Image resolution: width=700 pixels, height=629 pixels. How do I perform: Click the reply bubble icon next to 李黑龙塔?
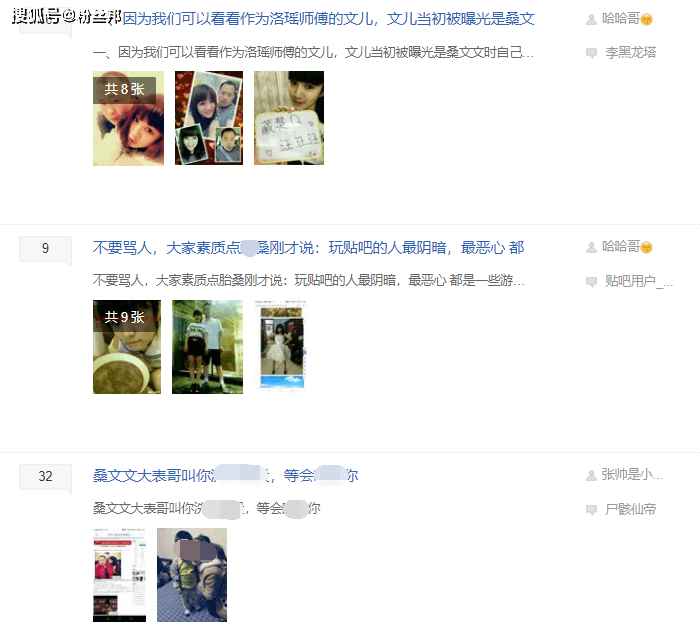[591, 53]
